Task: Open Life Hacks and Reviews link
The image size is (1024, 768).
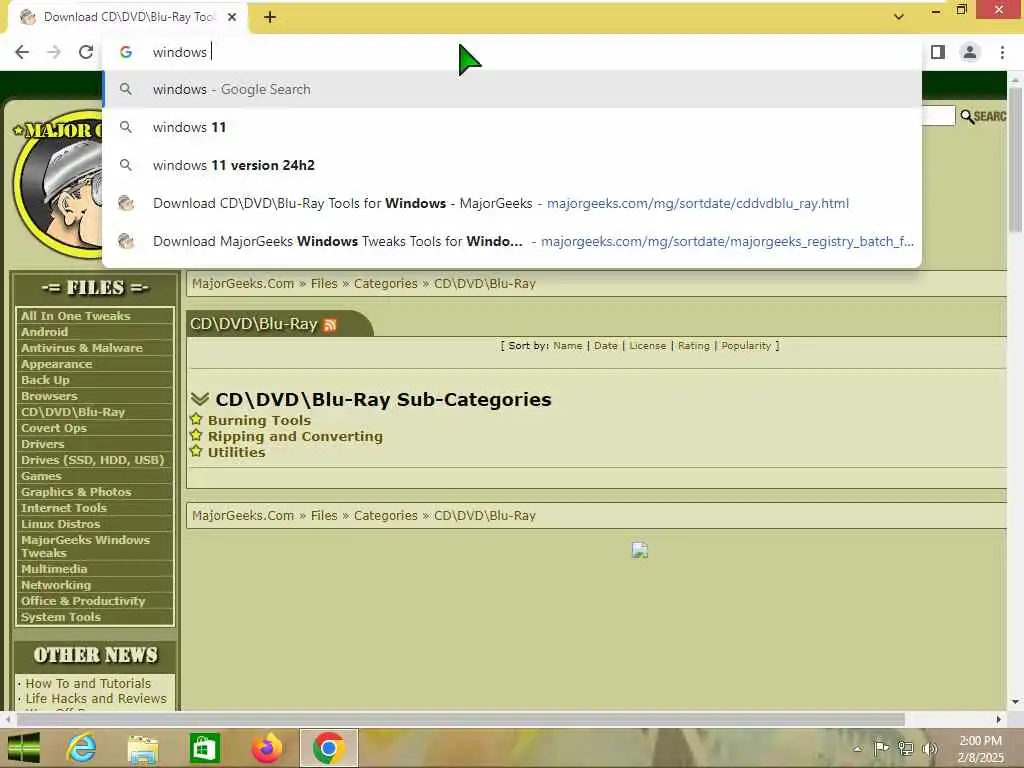Action: (96, 698)
